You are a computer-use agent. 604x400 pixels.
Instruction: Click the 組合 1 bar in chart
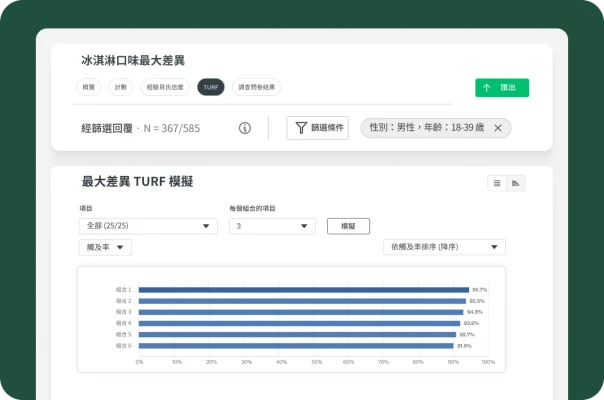[304, 290]
